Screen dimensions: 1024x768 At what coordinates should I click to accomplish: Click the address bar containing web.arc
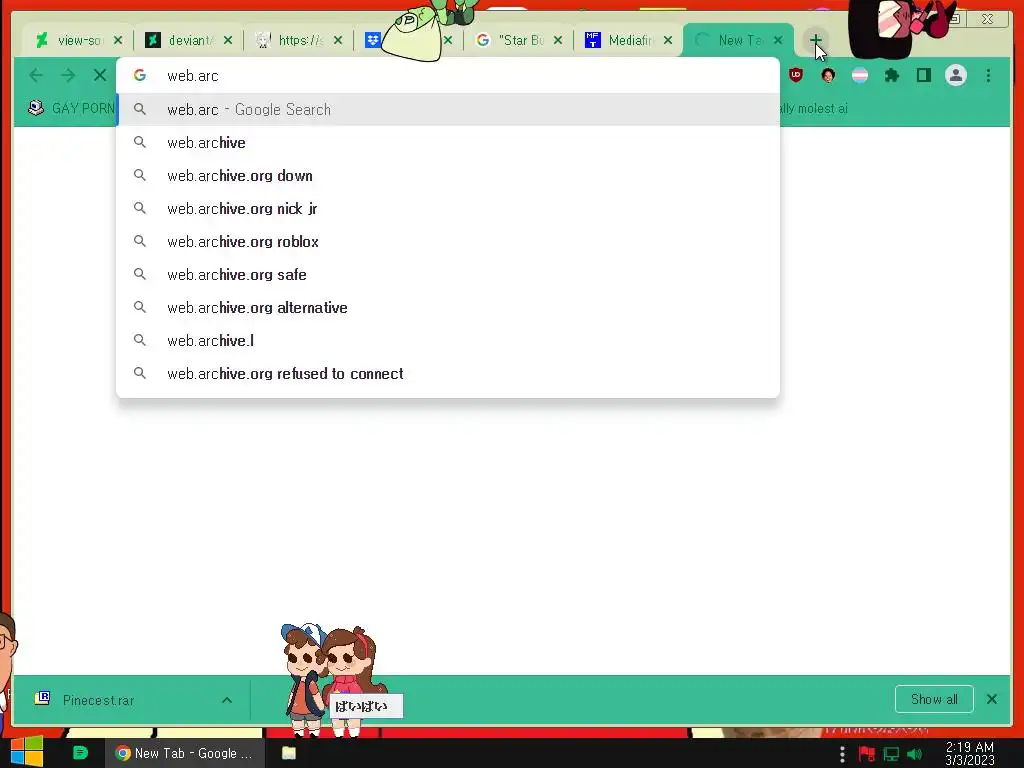pyautogui.click(x=448, y=76)
